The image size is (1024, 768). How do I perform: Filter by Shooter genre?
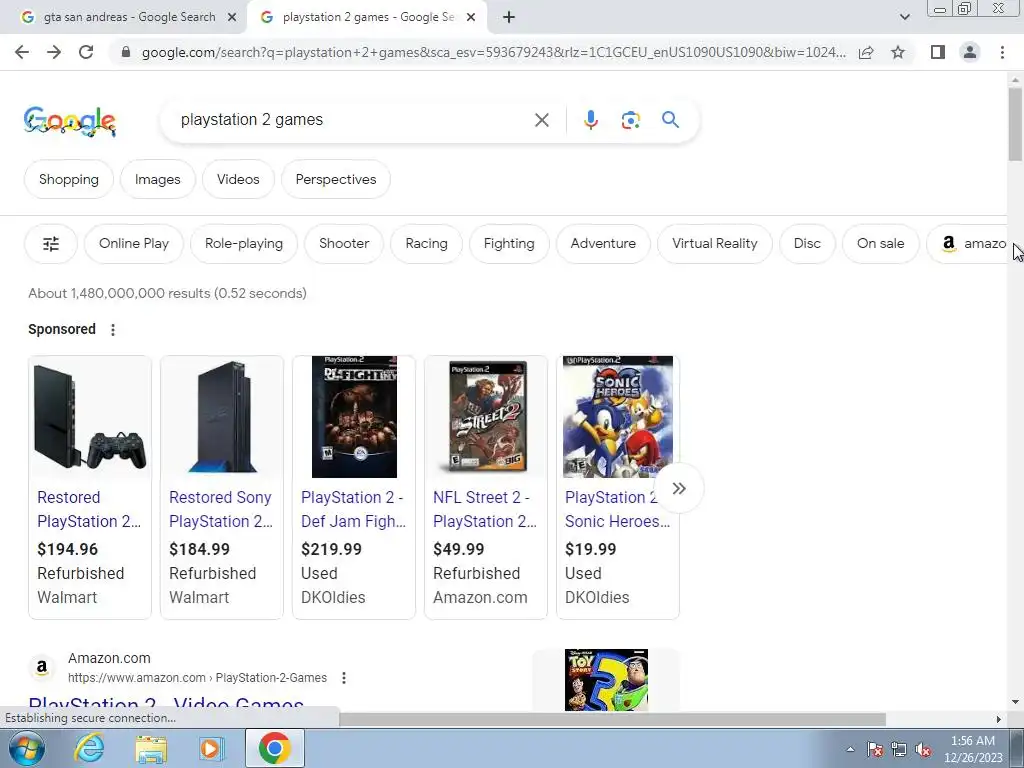(344, 244)
